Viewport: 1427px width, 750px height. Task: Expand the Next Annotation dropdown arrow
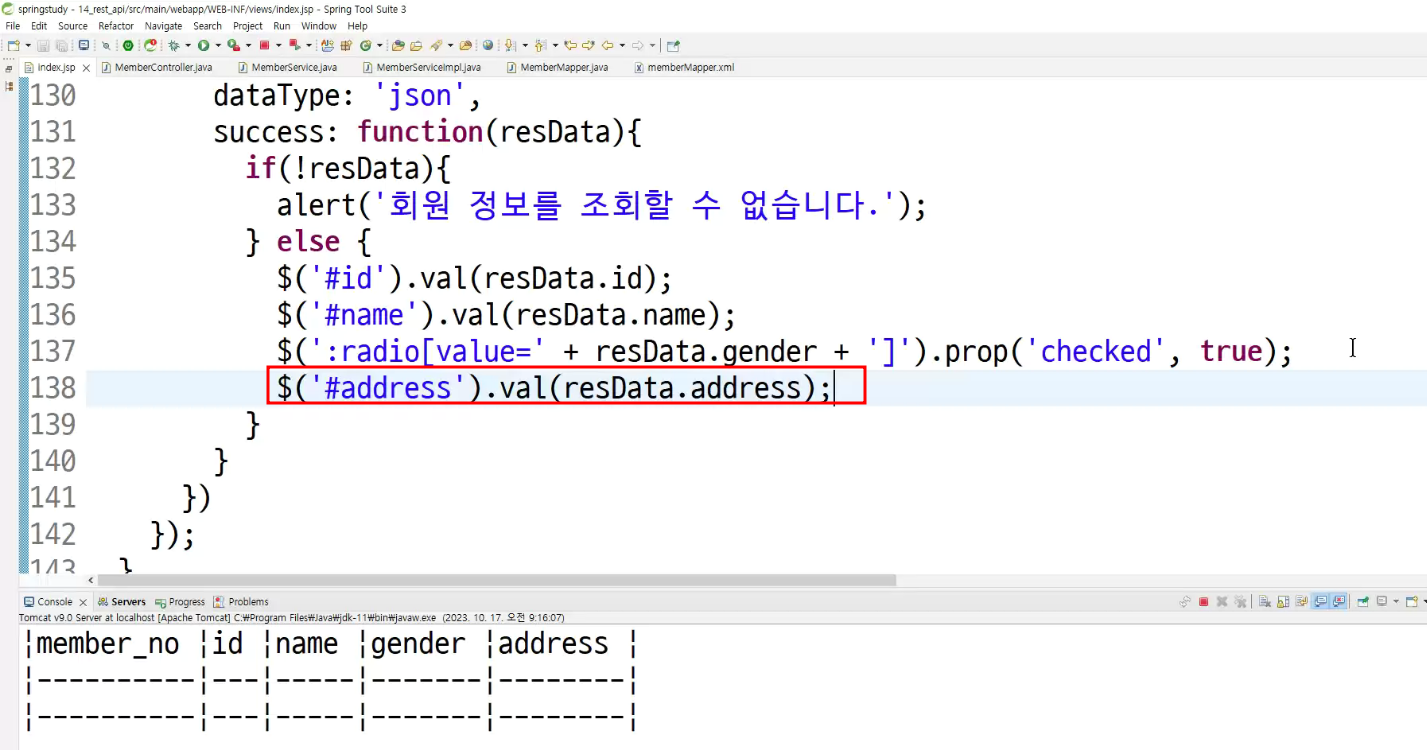[525, 45]
